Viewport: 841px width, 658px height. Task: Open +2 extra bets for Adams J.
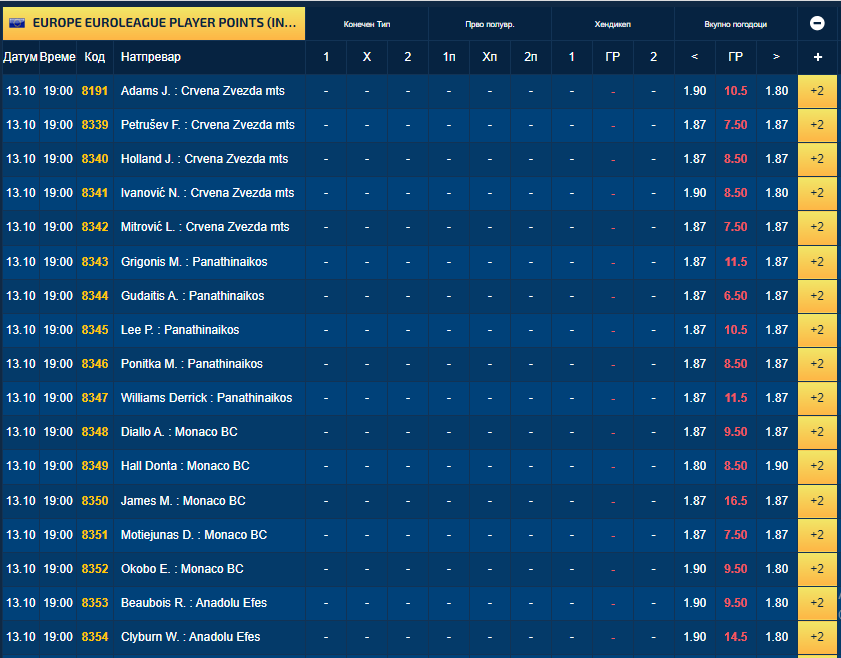pyautogui.click(x=817, y=91)
